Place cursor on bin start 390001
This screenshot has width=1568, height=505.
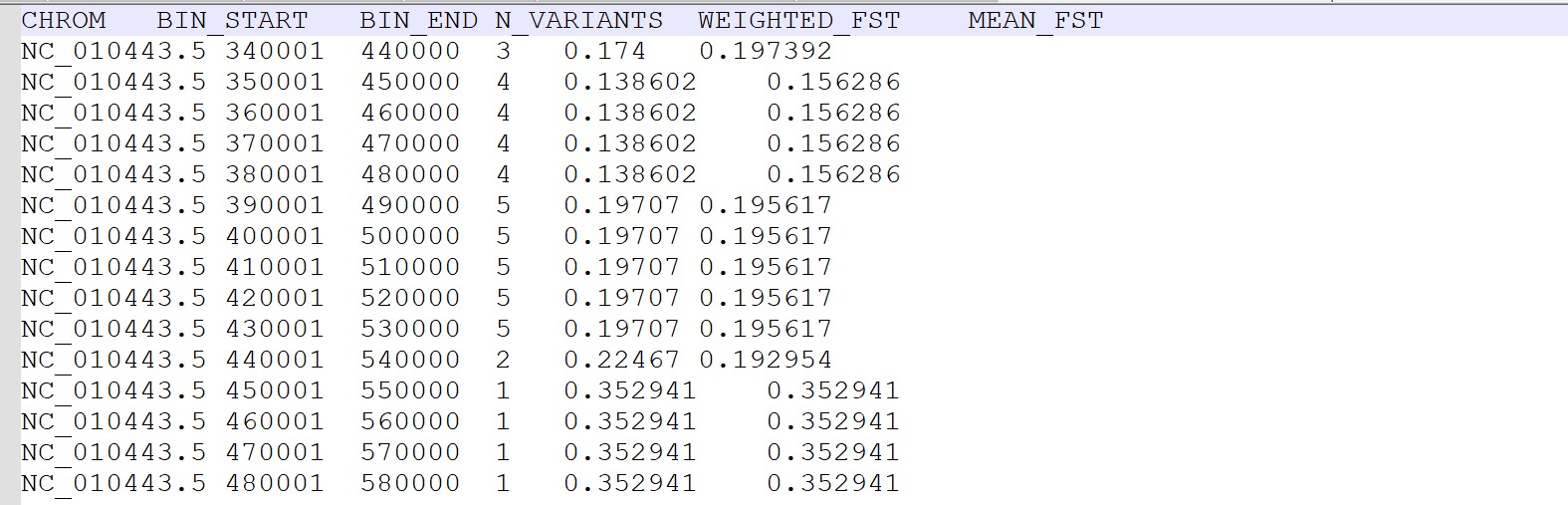pyautogui.click(x=275, y=205)
